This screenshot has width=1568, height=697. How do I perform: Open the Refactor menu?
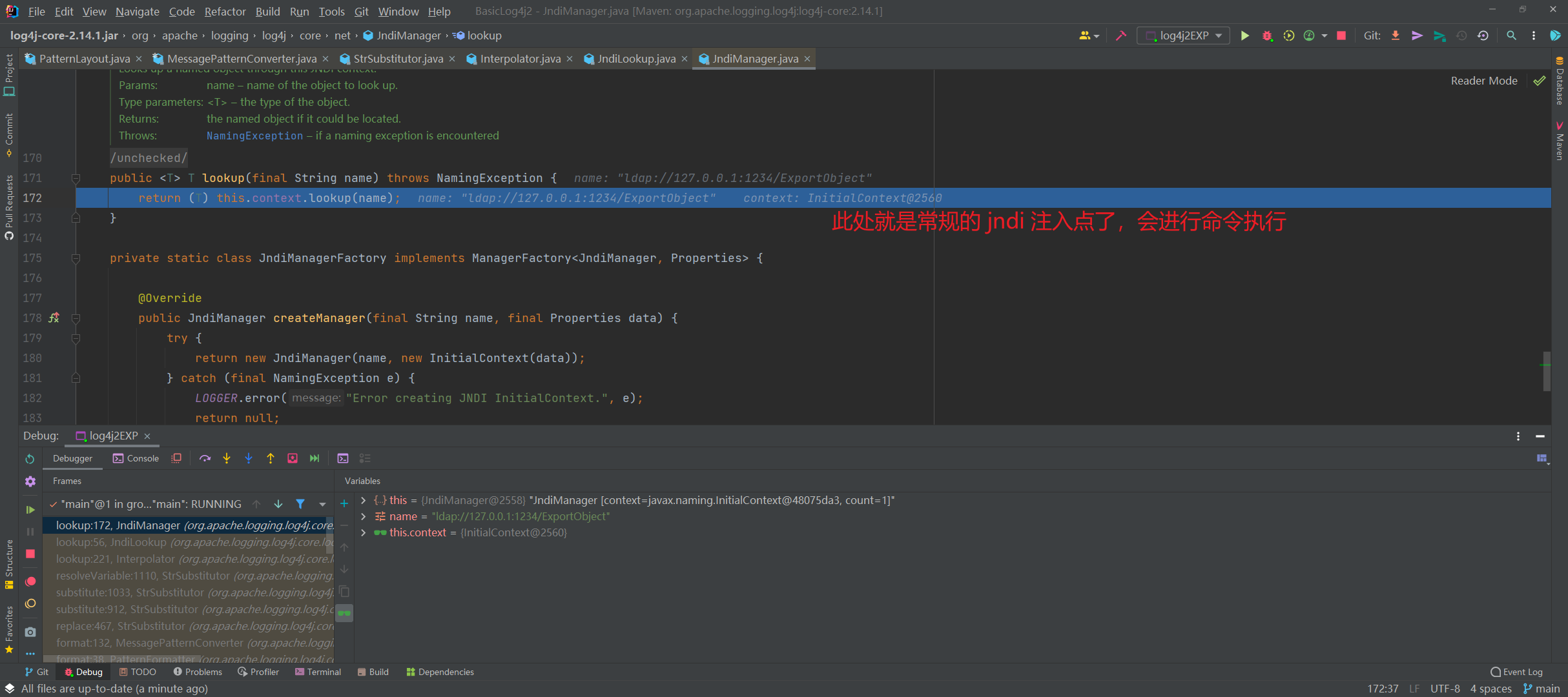point(225,11)
